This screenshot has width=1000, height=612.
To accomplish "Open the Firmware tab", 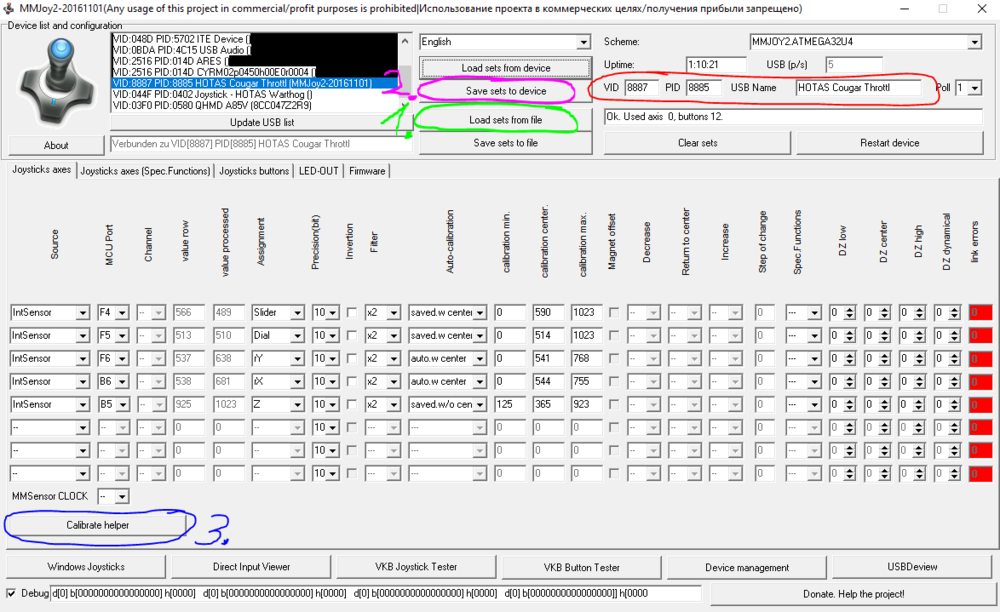I will 367,171.
